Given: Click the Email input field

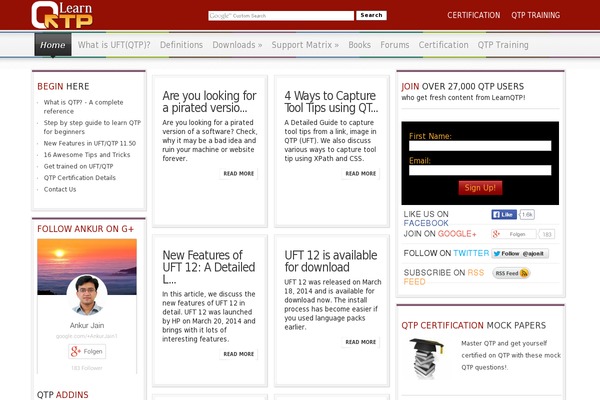Looking at the screenshot, I should click(x=480, y=170).
